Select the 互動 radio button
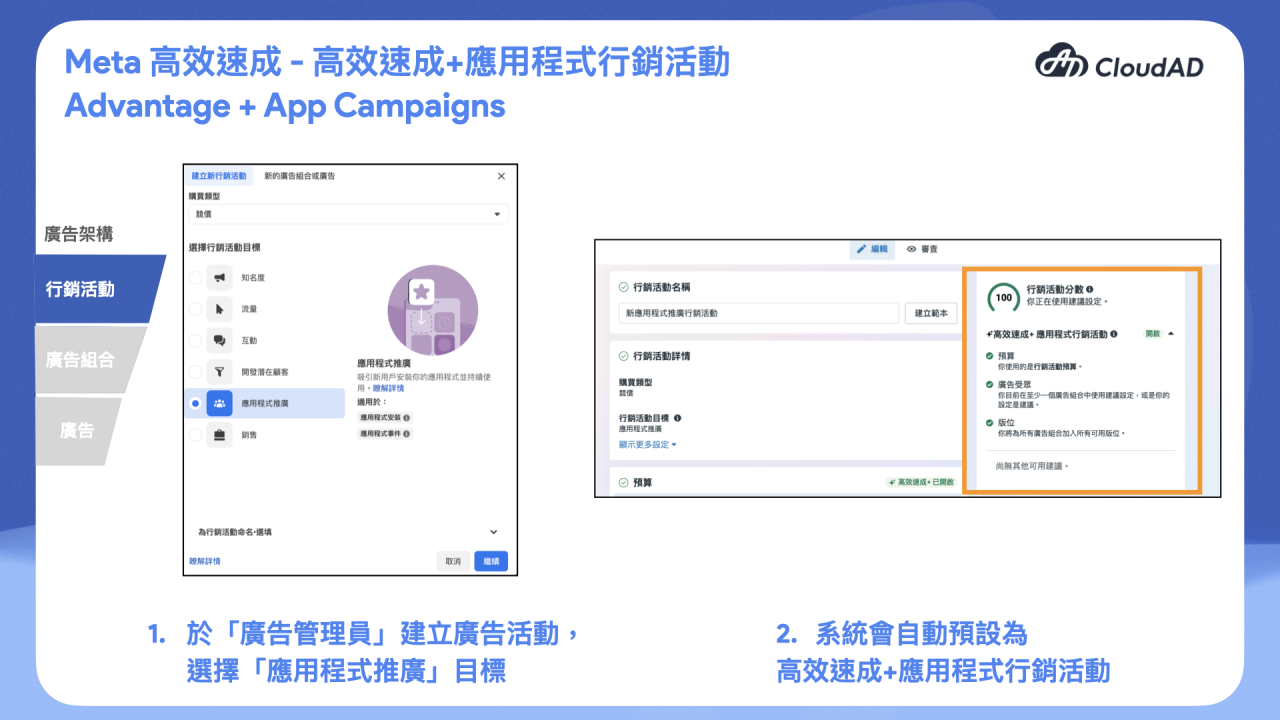Image resolution: width=1280 pixels, height=720 pixels. 195,341
